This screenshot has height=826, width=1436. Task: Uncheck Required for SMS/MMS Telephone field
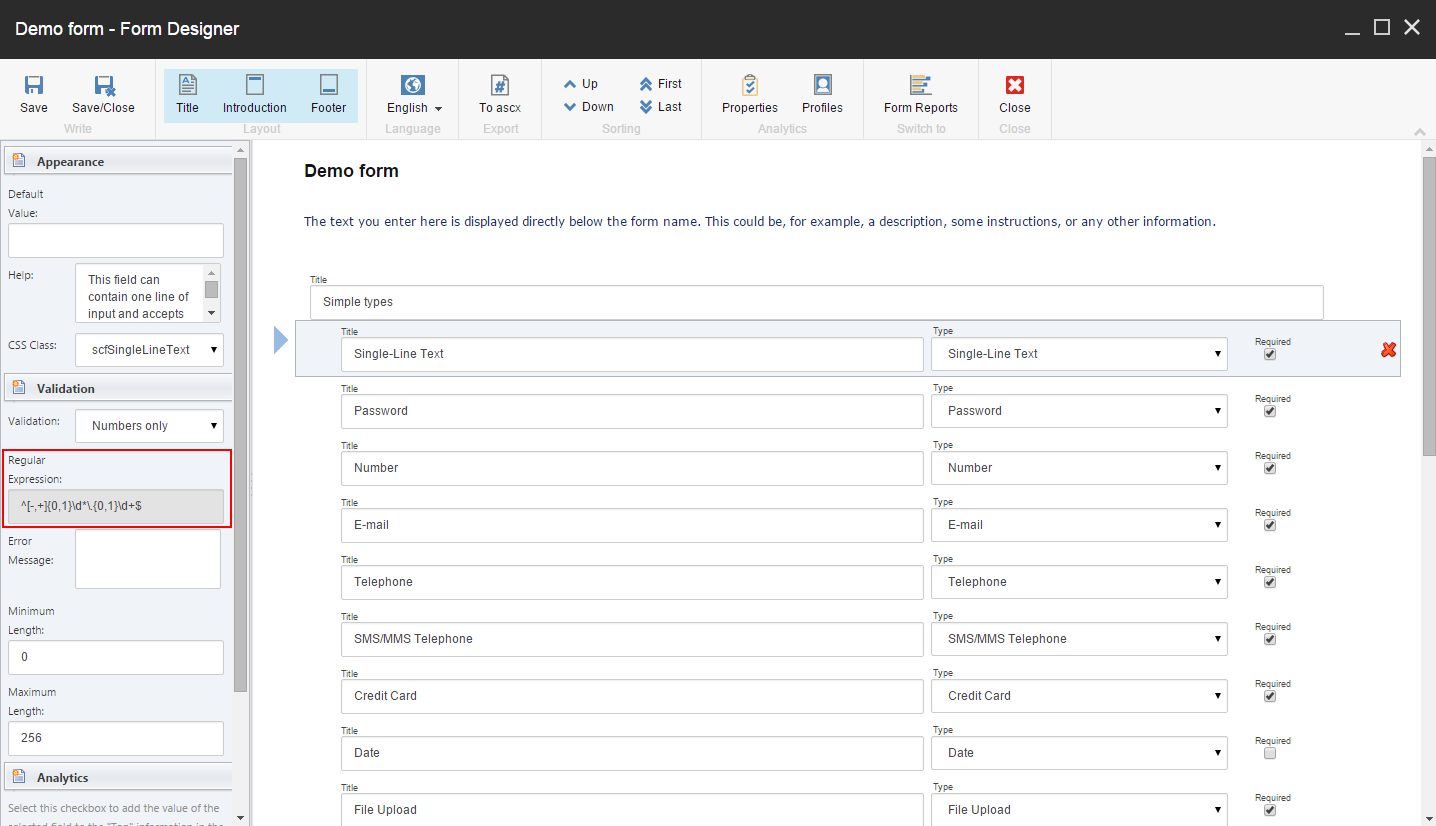pyautogui.click(x=1270, y=639)
